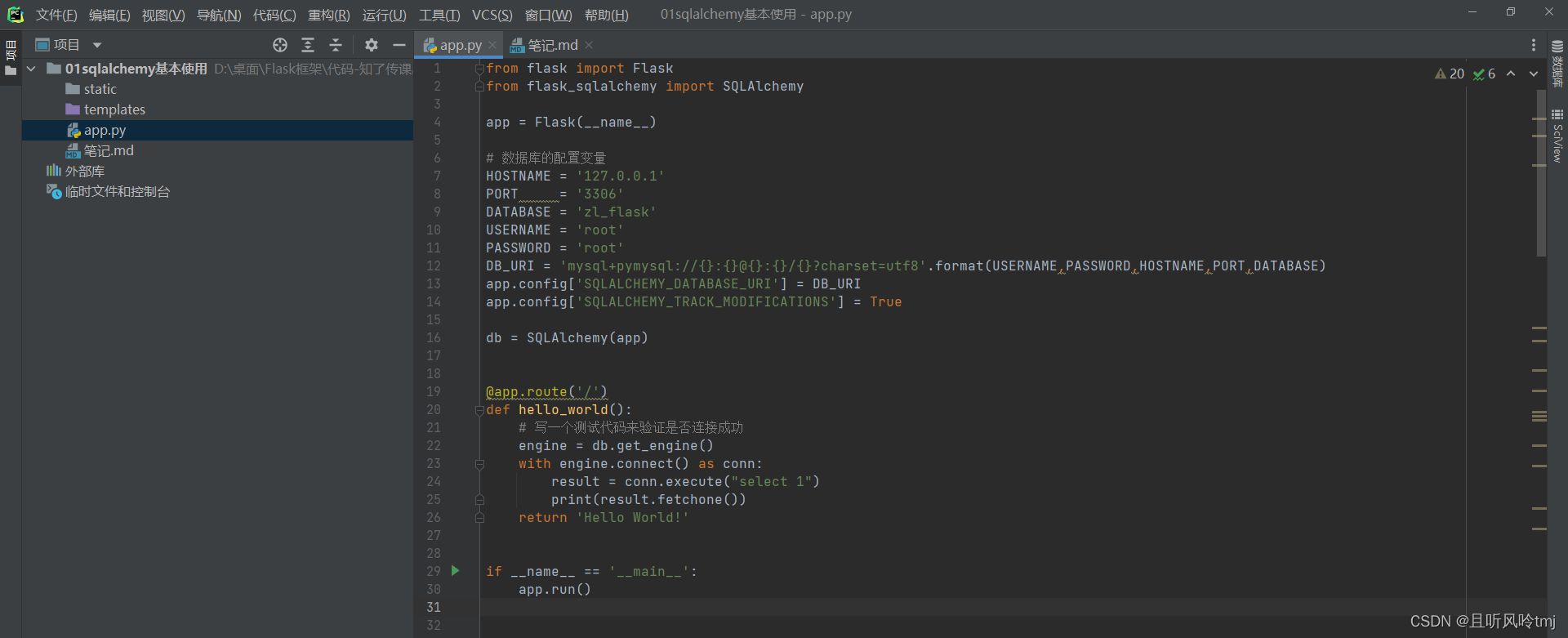Collapse the import block fold marker on line 1
1568x638 pixels.
(x=480, y=69)
